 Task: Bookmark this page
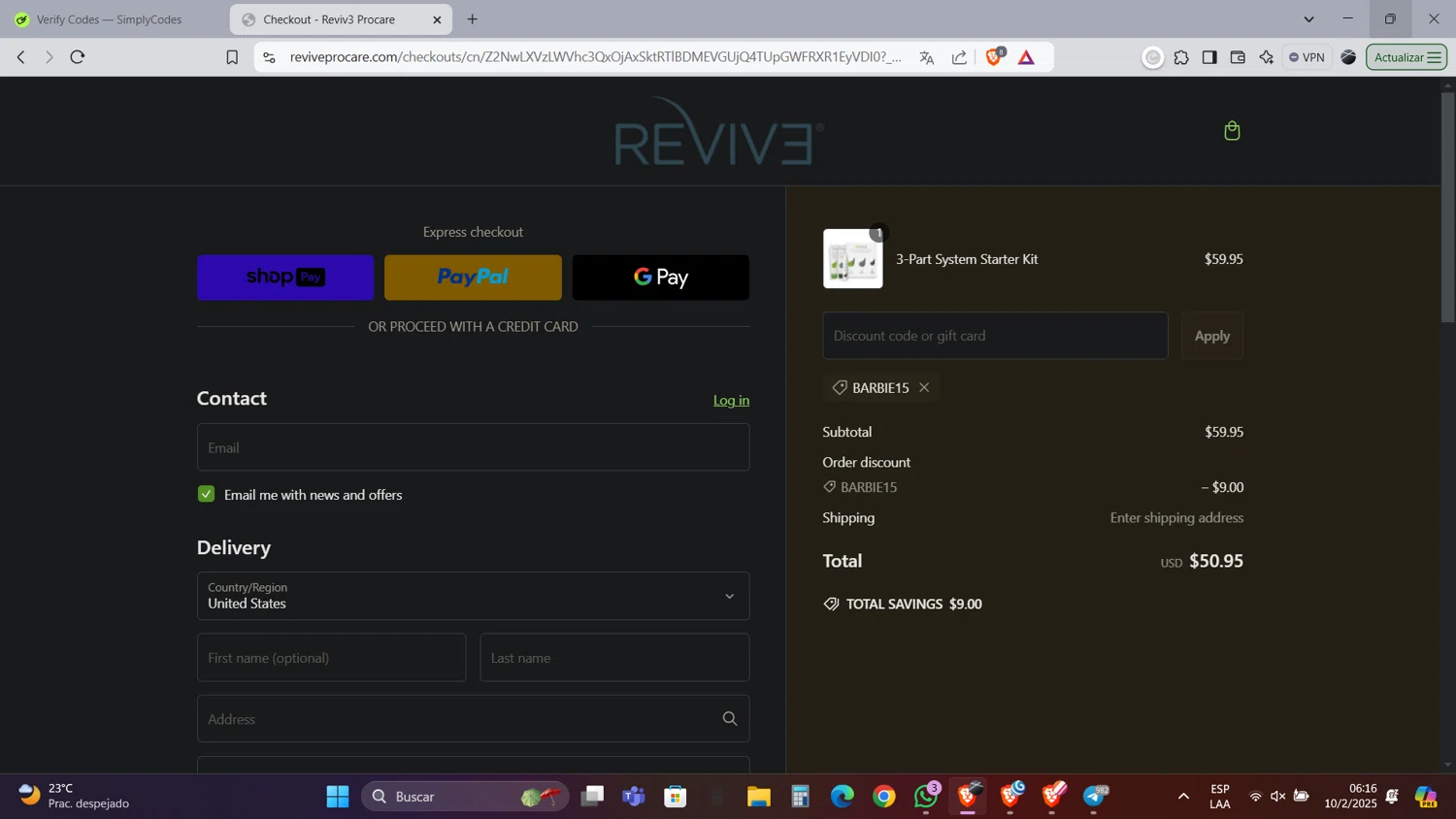tap(232, 57)
